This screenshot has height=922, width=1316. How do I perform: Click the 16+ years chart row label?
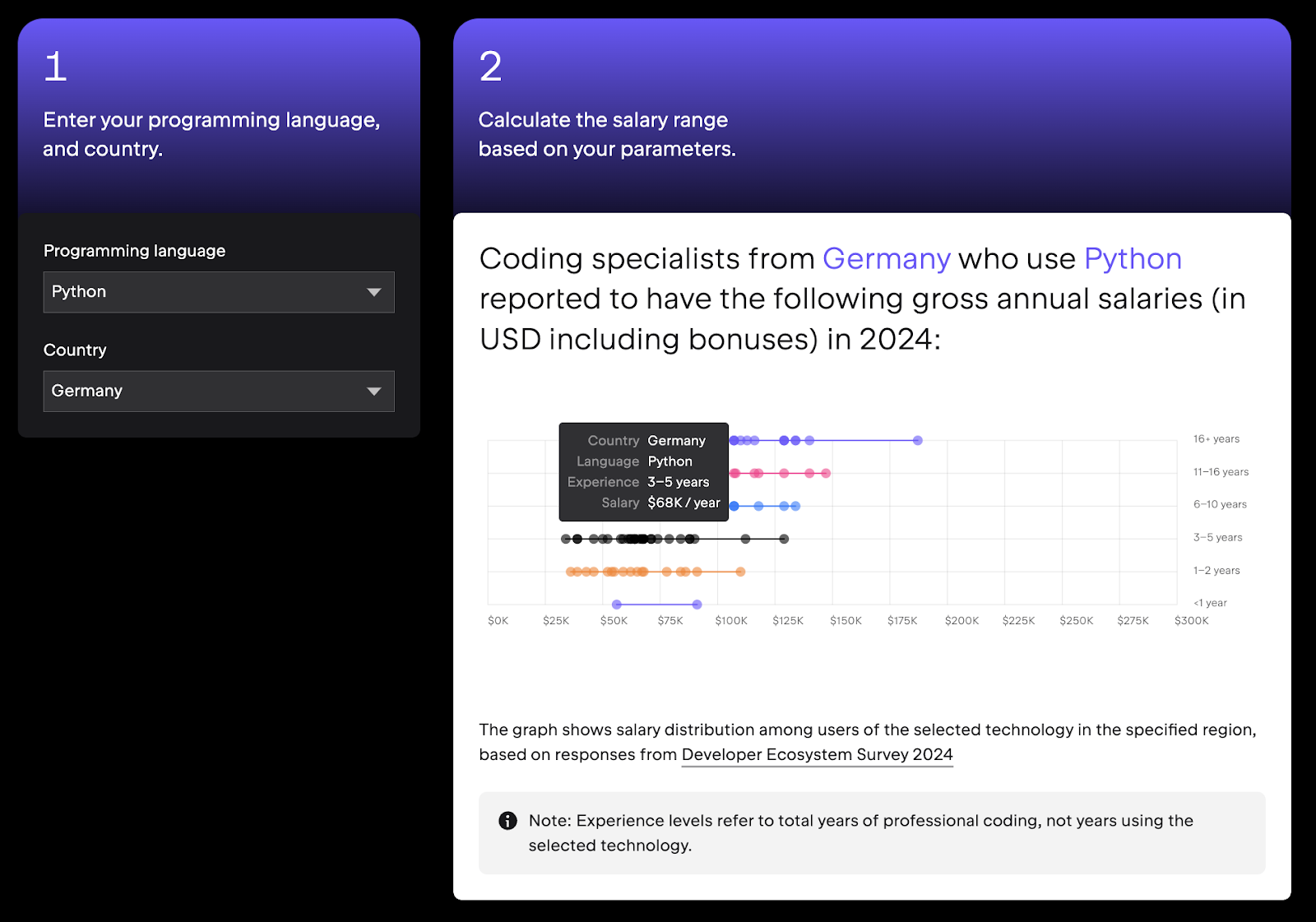click(1216, 439)
